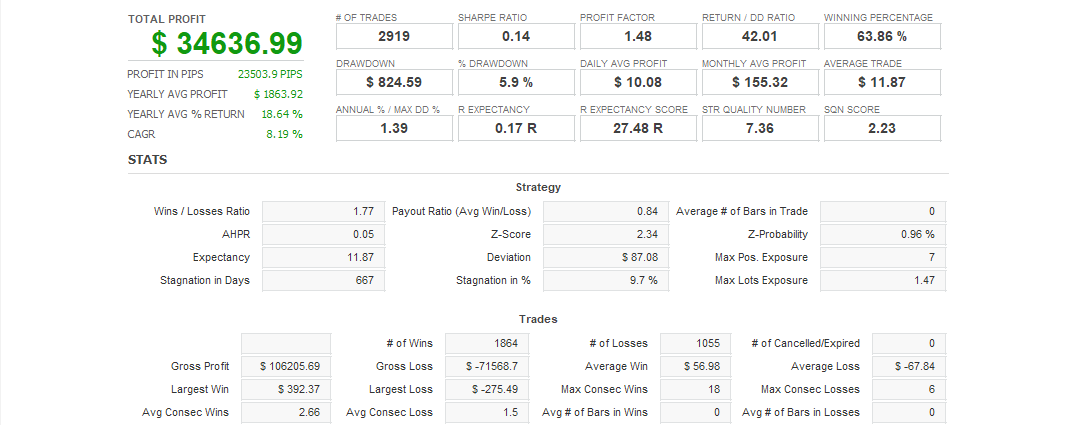
Task: Click the Z-Score value field
Action: 604,234
